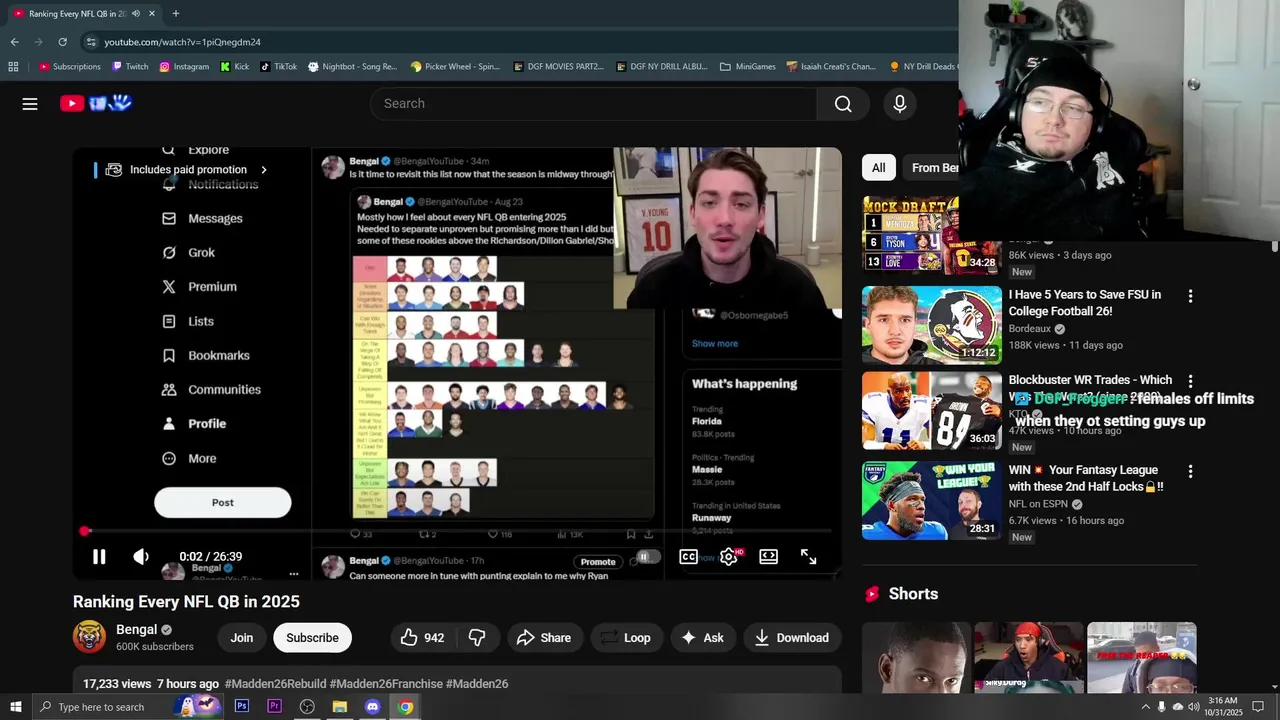Viewport: 1280px width, 720px height.
Task: Share the video
Action: [544, 638]
